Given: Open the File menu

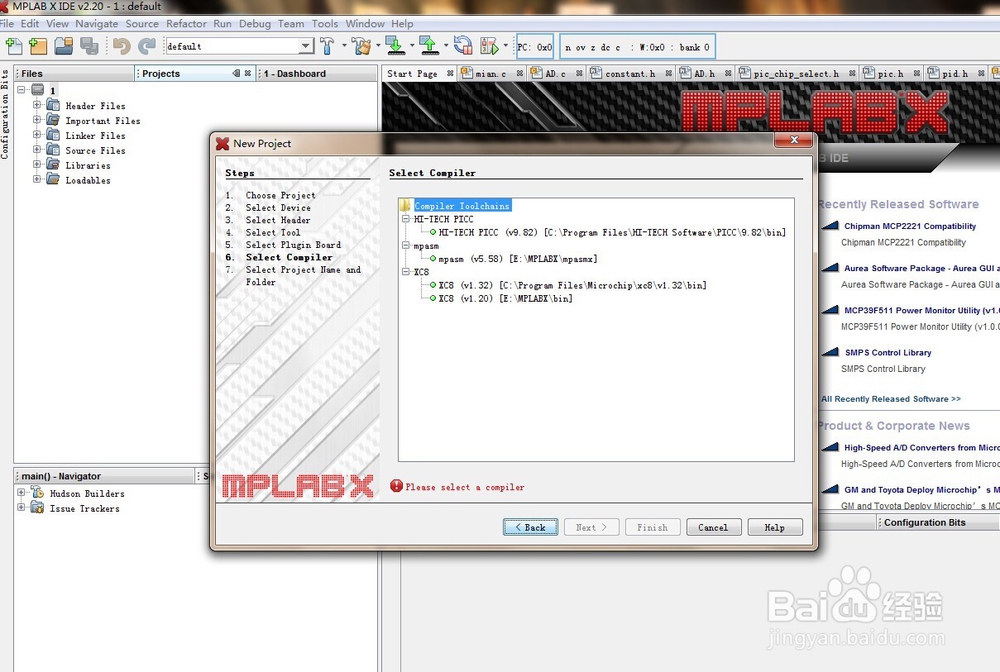Looking at the screenshot, I should tap(6, 24).
